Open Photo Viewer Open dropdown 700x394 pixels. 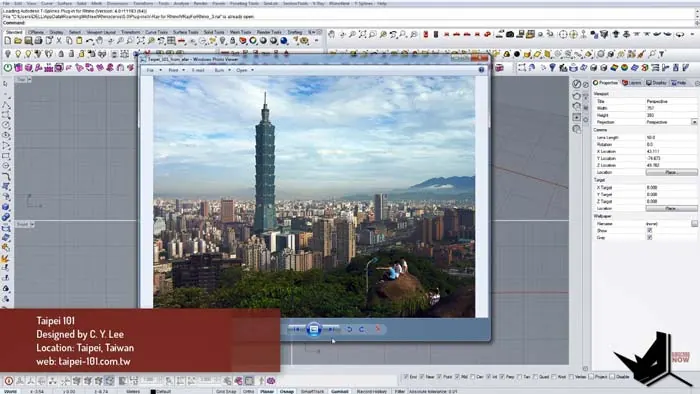[x=245, y=70]
